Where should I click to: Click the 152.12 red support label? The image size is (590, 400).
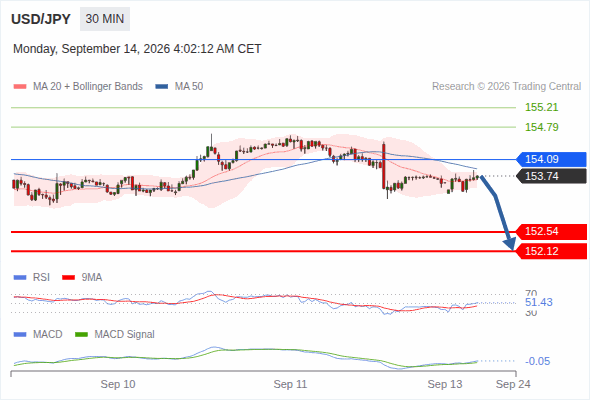[551, 251]
